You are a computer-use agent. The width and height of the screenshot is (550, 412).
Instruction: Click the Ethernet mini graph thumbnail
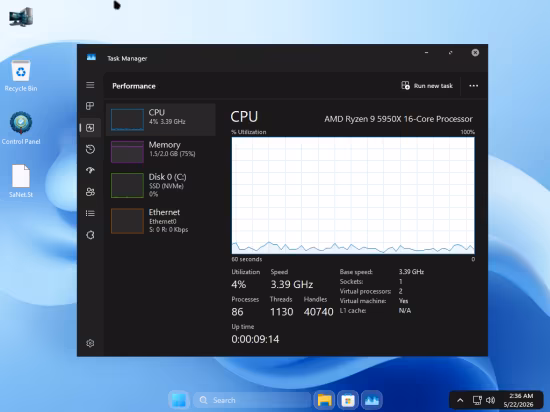click(x=127, y=221)
